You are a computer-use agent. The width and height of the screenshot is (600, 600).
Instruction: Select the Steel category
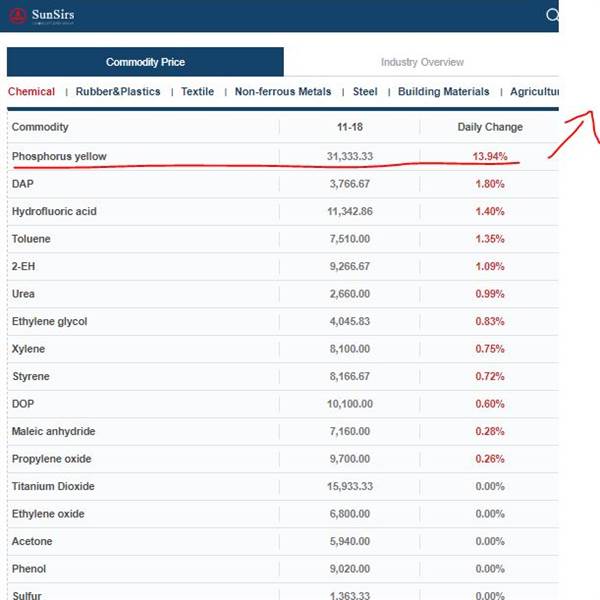(x=365, y=91)
